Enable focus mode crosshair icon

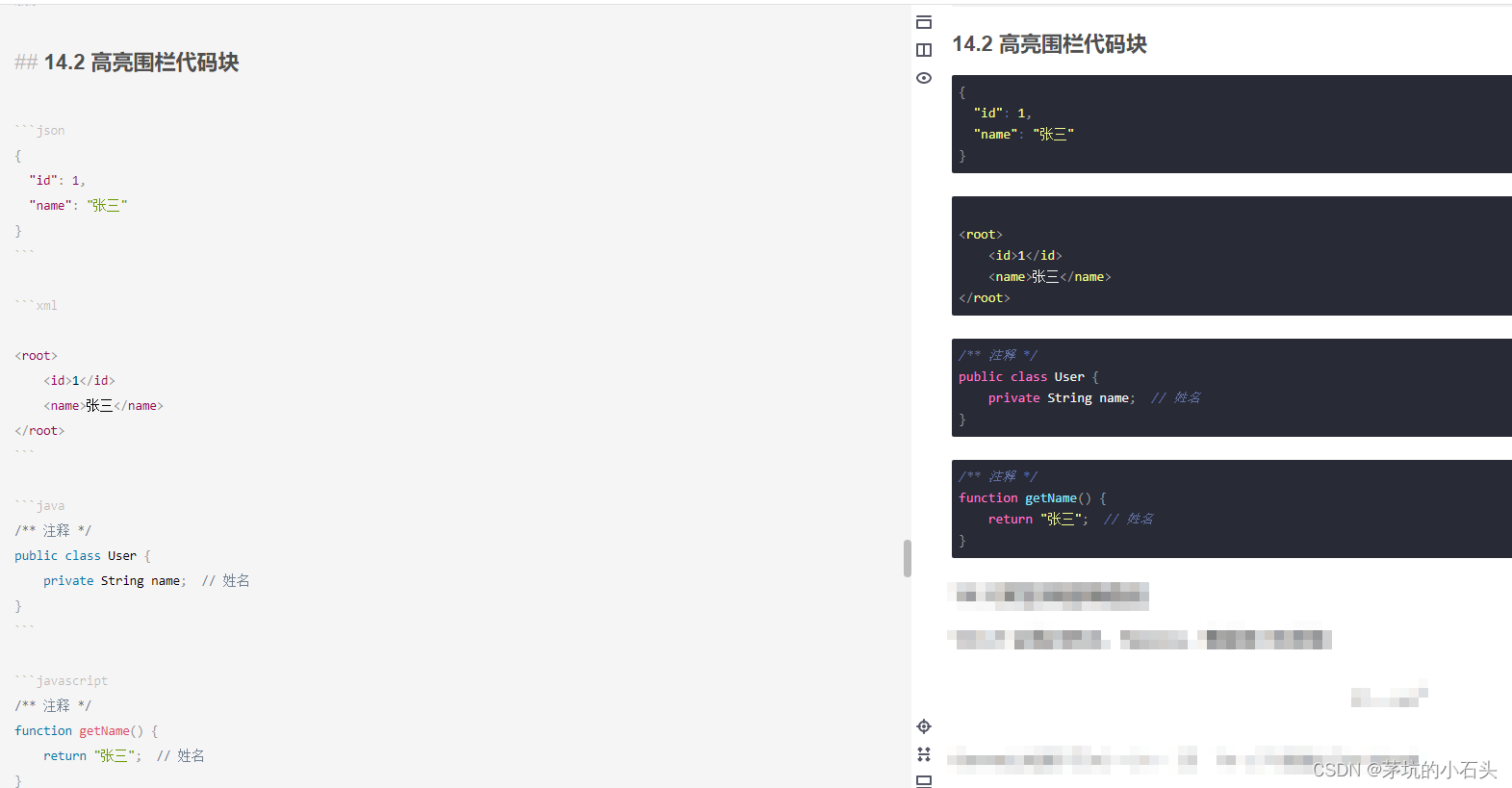pyautogui.click(x=924, y=726)
